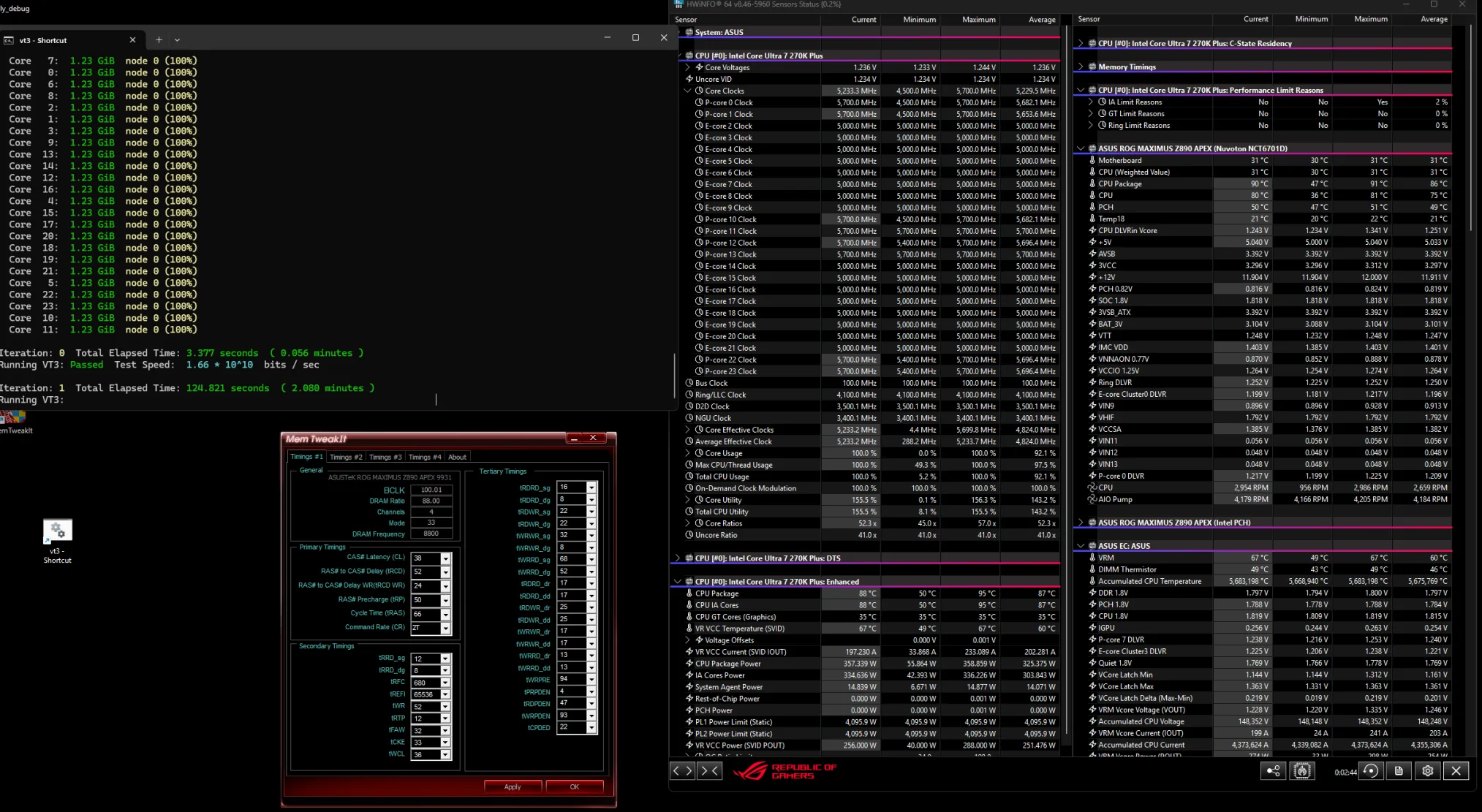Open Command Rate (CR) dropdown
The image size is (1482, 812).
[445, 628]
